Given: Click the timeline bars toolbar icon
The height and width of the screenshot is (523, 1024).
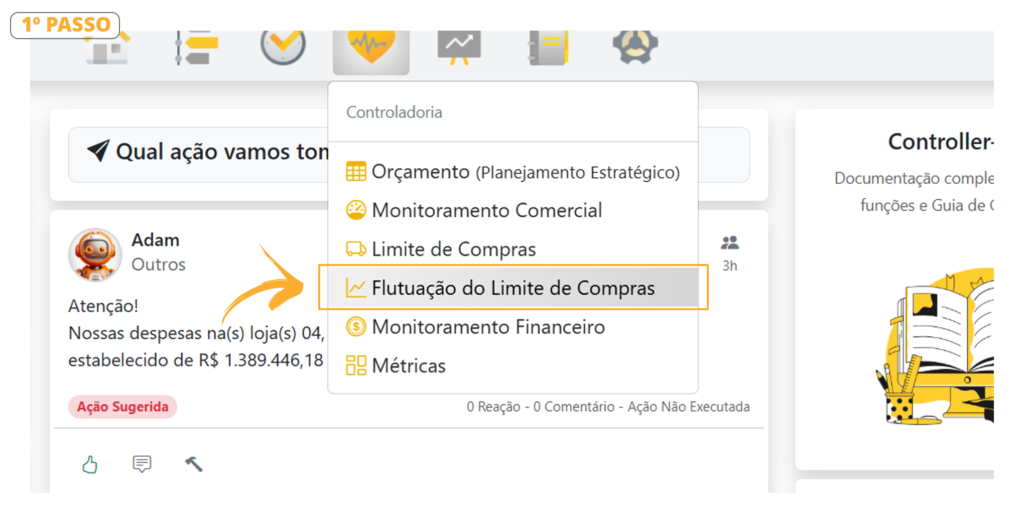Looking at the screenshot, I should pyautogui.click(x=196, y=48).
